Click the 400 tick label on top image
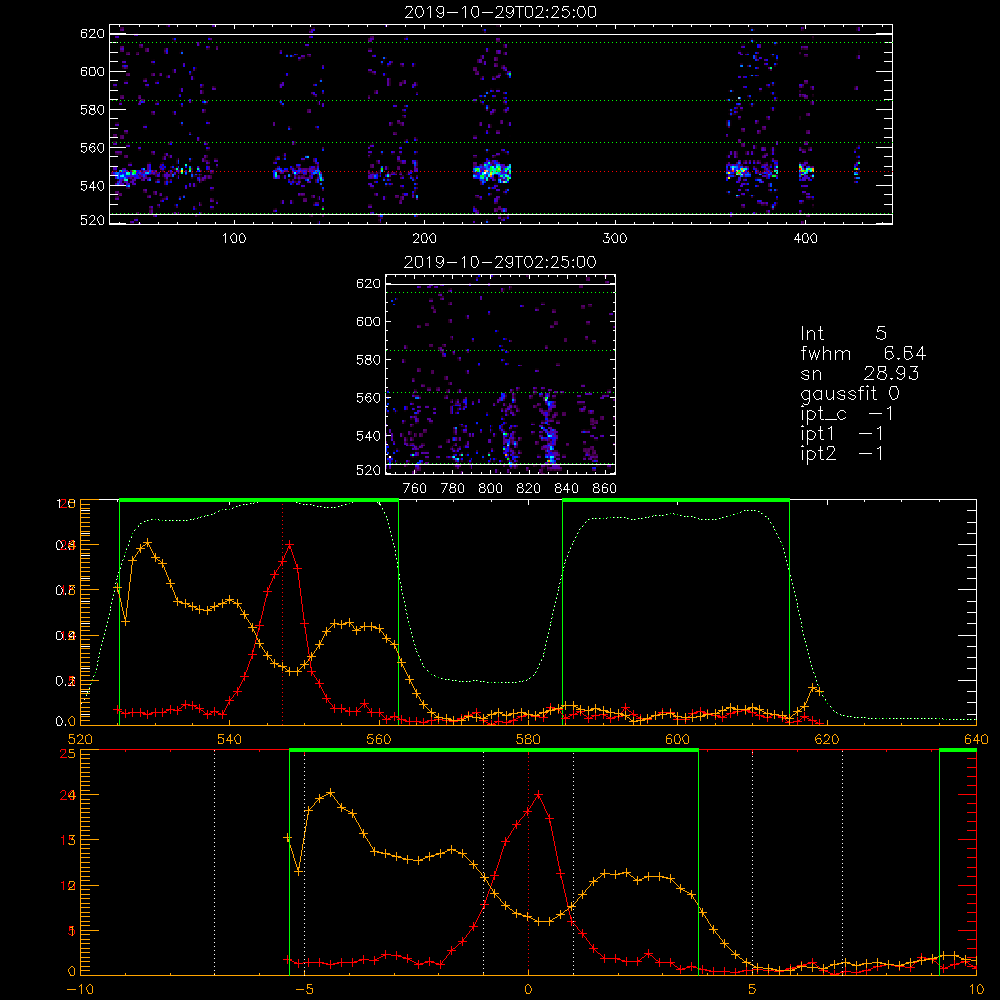Viewport: 1000px width, 1000px height. click(805, 238)
